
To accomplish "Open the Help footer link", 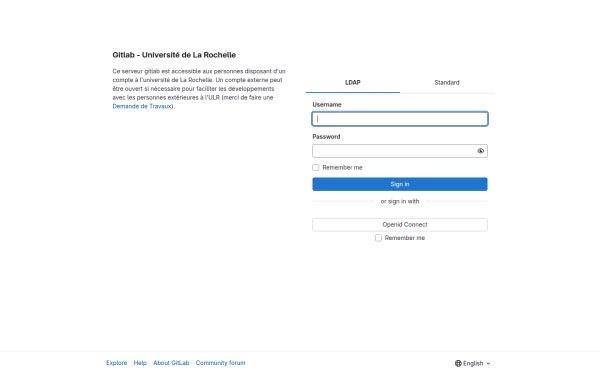I will click(140, 363).
